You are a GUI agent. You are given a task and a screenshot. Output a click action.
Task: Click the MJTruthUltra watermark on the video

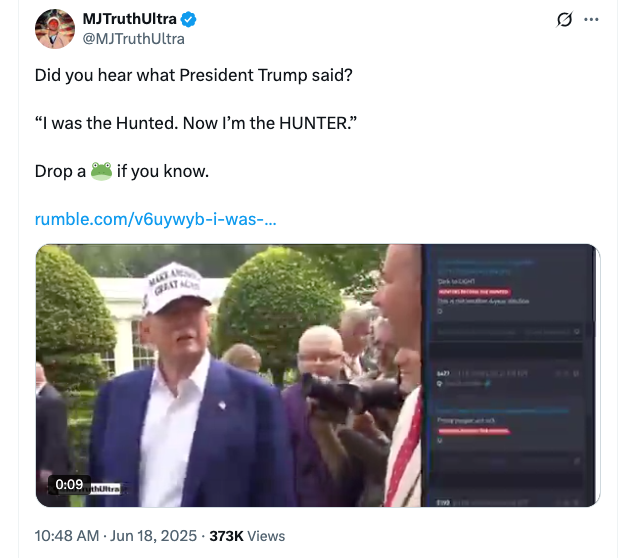[104, 489]
